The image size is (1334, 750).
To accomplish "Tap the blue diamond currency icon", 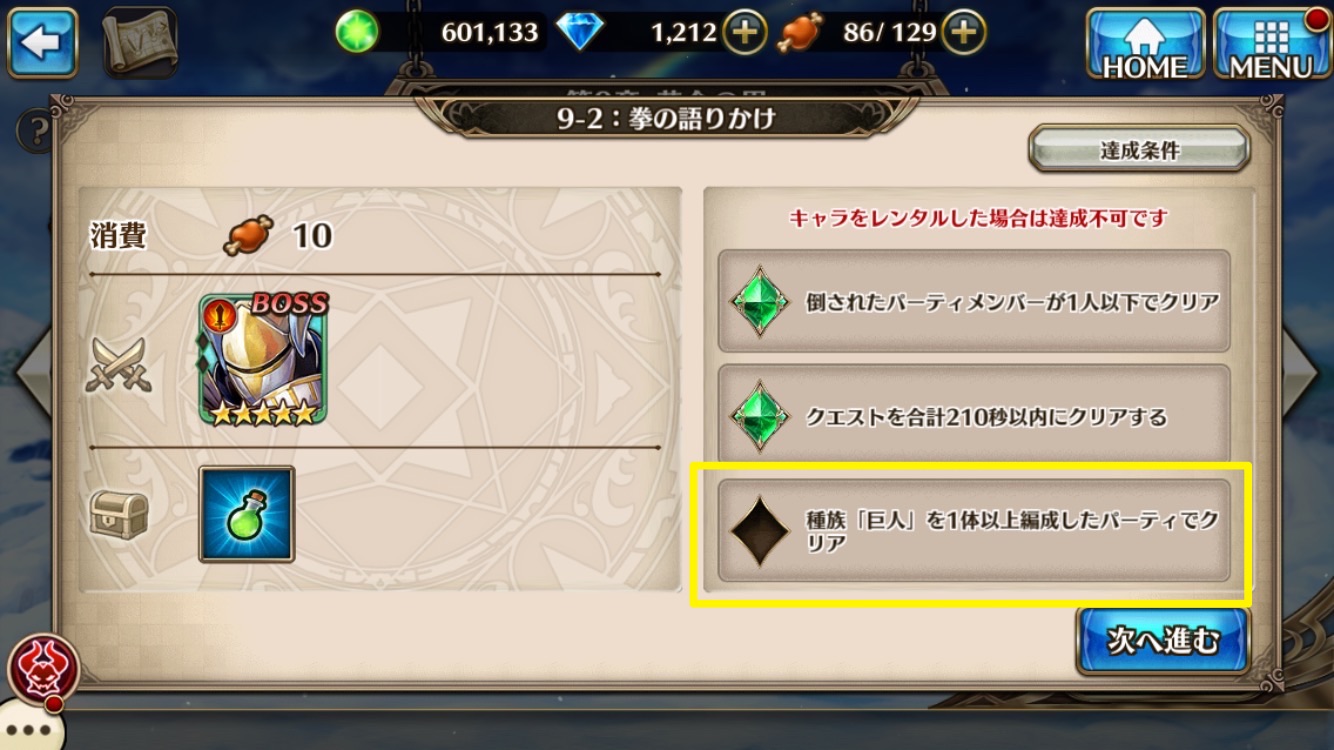I will tap(580, 33).
